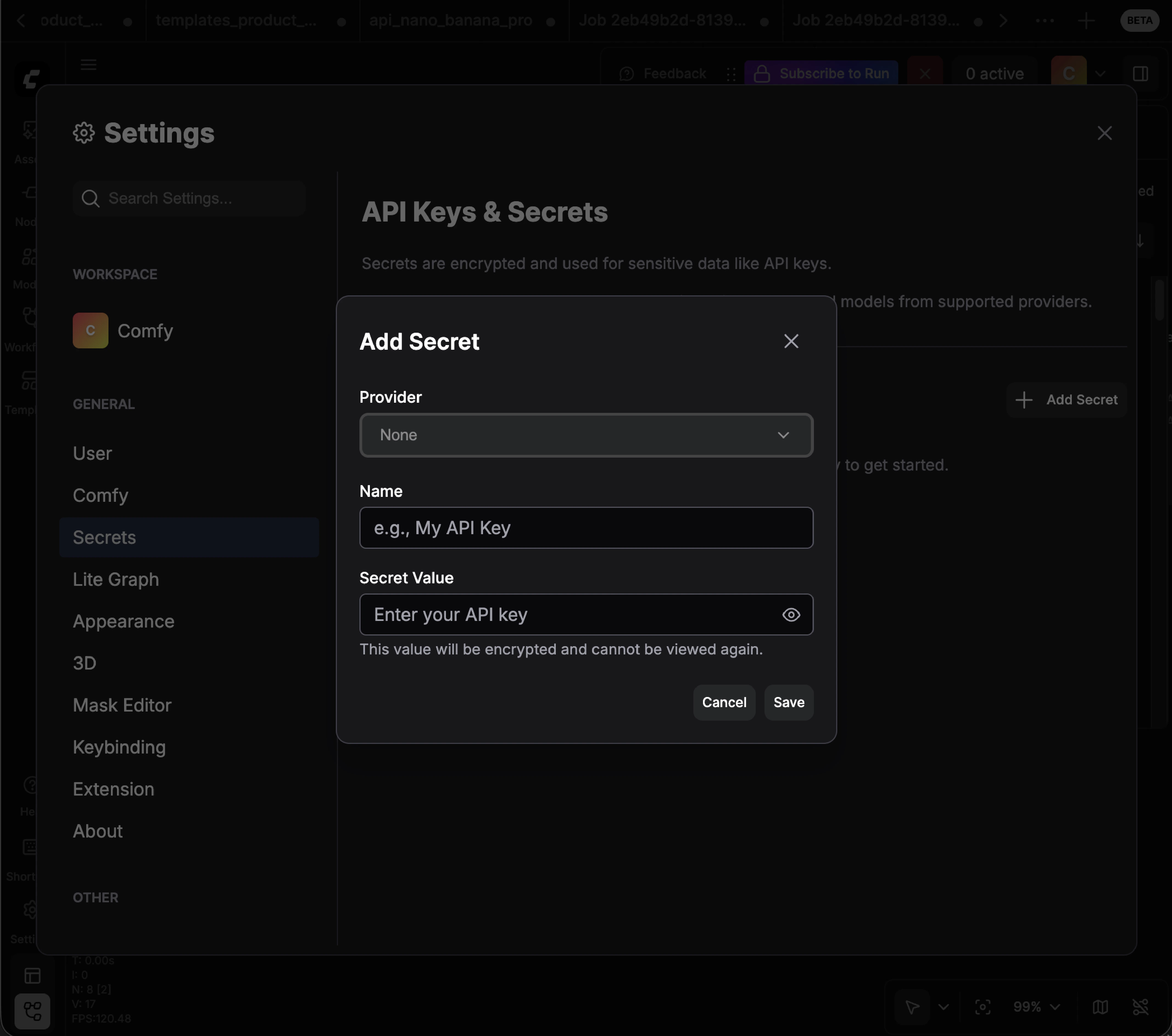Screen dimensions: 1172x1036
Task: Click the Cancel button in Add Secret
Action: click(x=724, y=702)
